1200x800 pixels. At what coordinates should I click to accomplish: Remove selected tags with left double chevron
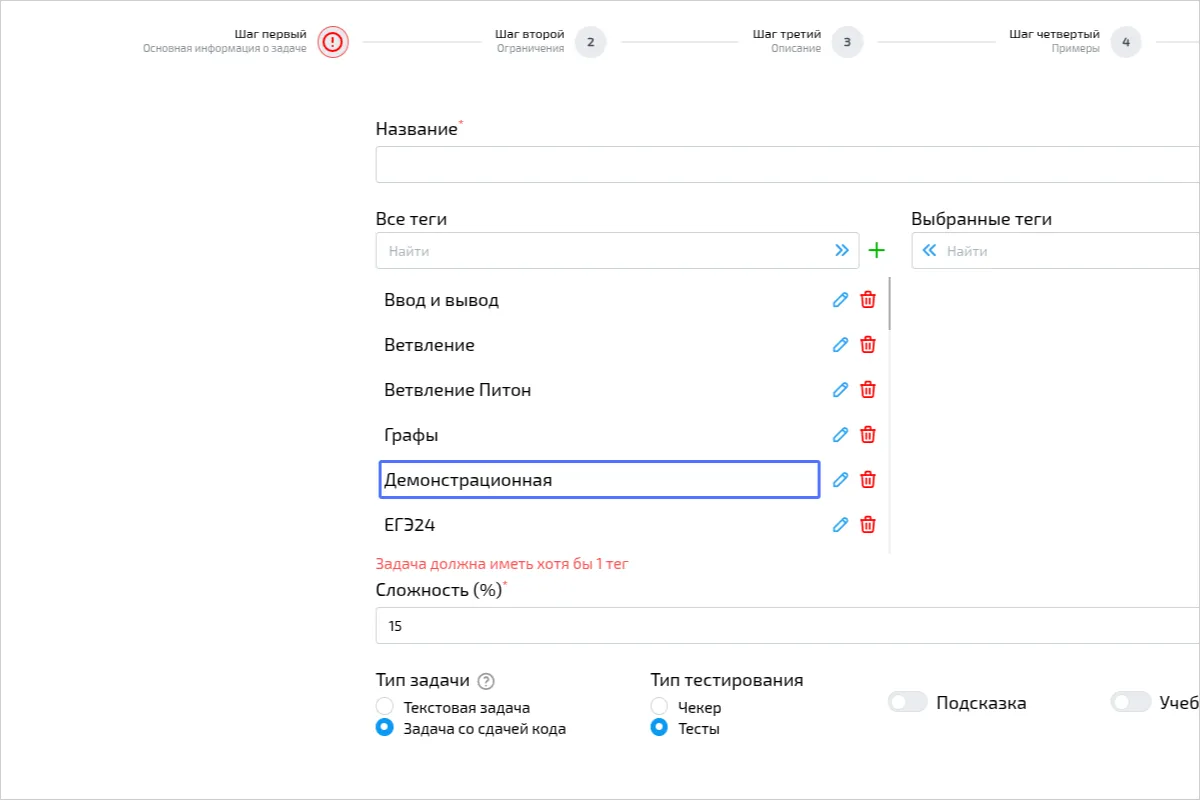coord(929,251)
